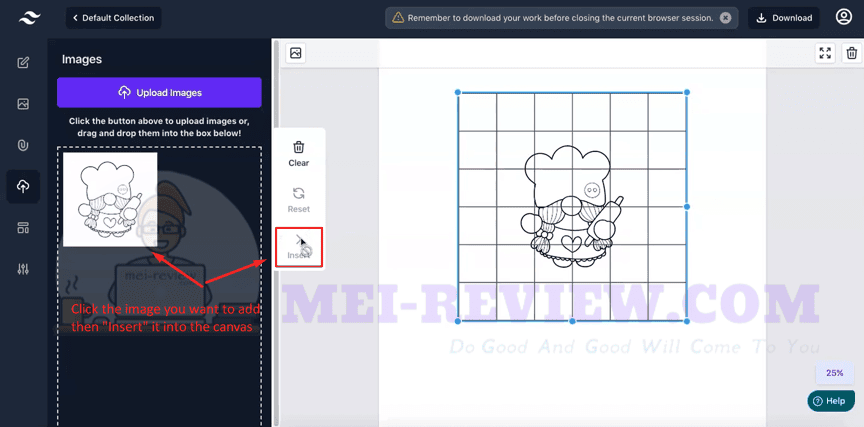Click the Upload Images button
This screenshot has height=427, width=864.
(x=159, y=93)
